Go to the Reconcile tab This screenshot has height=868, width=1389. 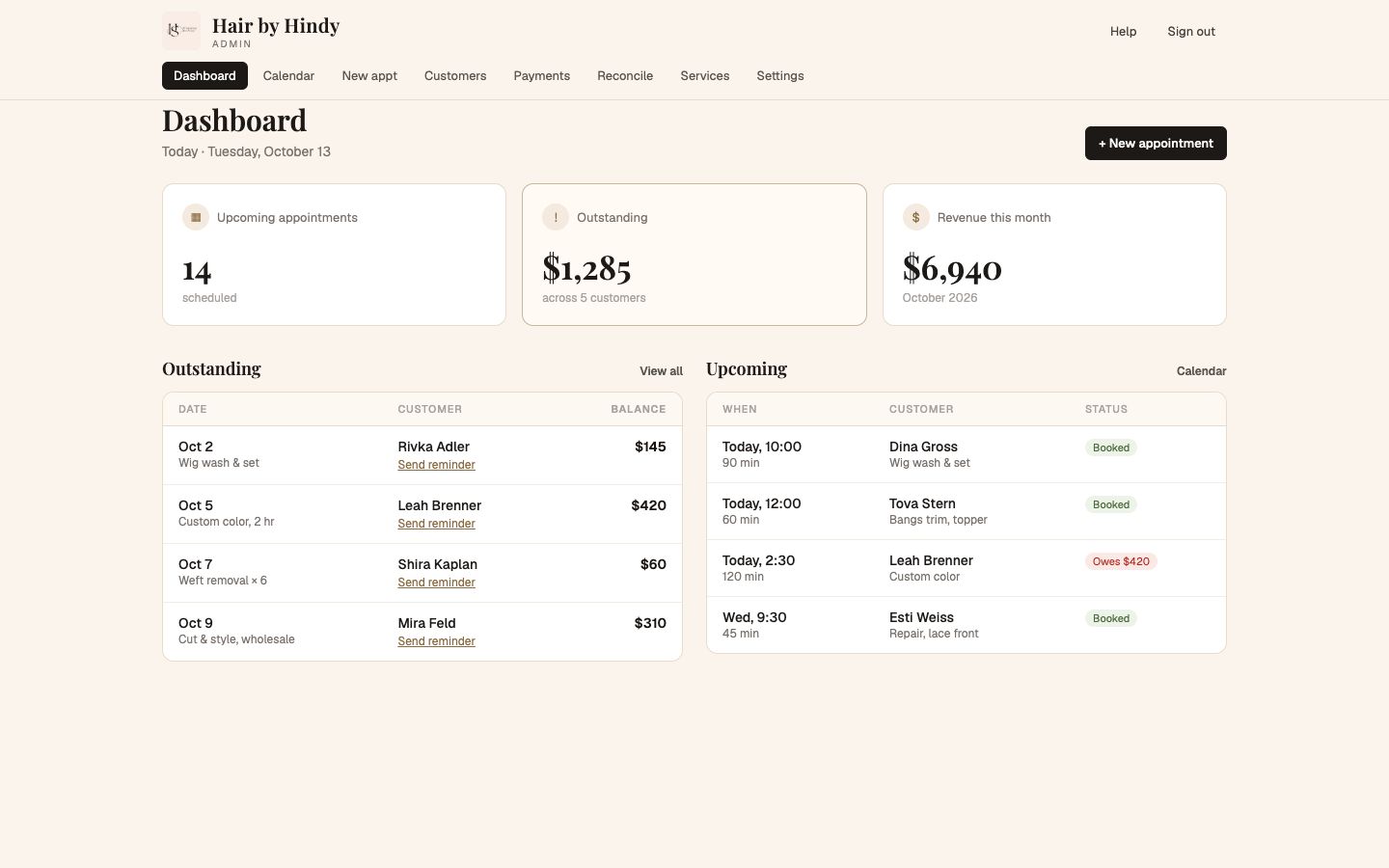click(625, 75)
